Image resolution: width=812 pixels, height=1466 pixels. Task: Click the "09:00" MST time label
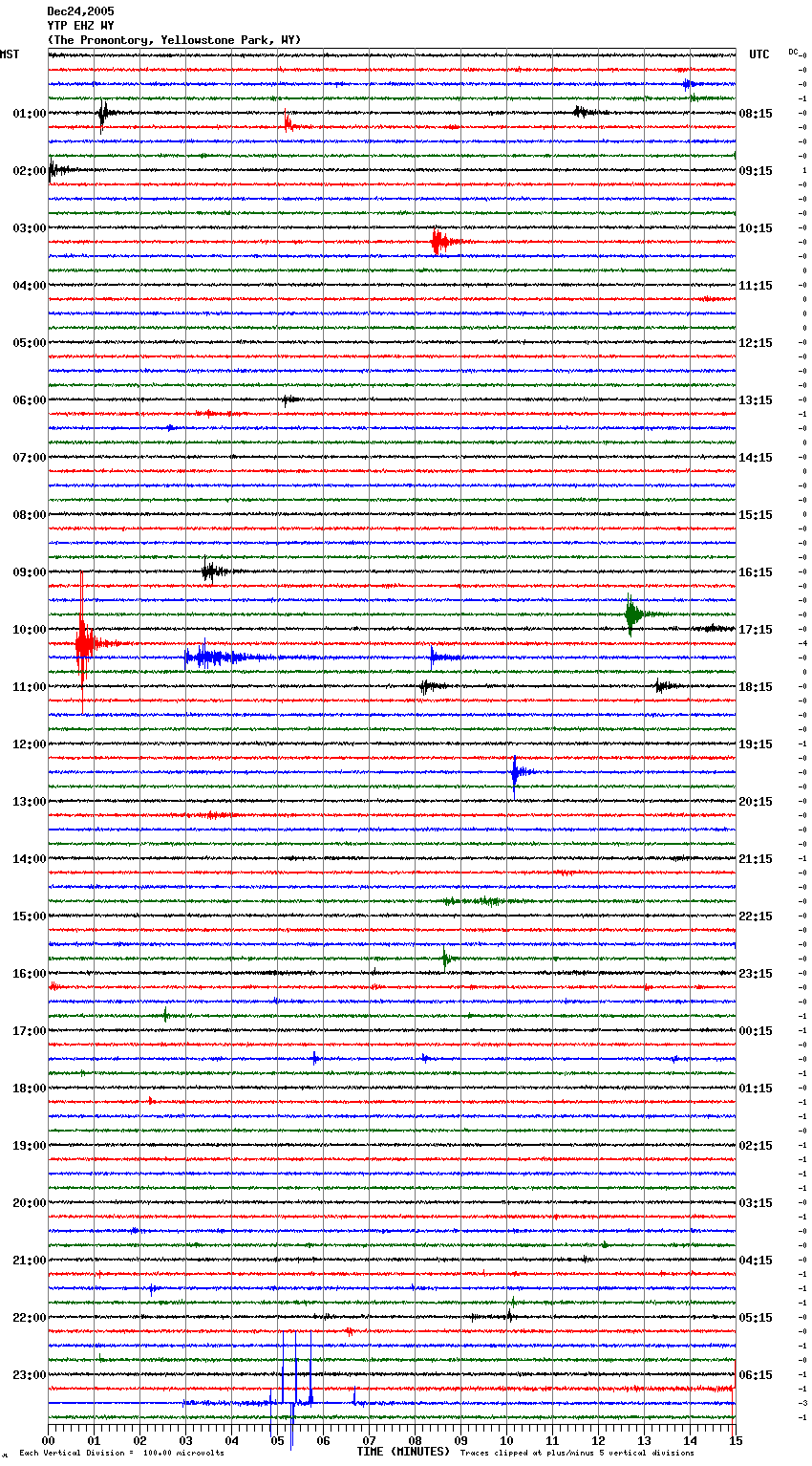click(29, 572)
